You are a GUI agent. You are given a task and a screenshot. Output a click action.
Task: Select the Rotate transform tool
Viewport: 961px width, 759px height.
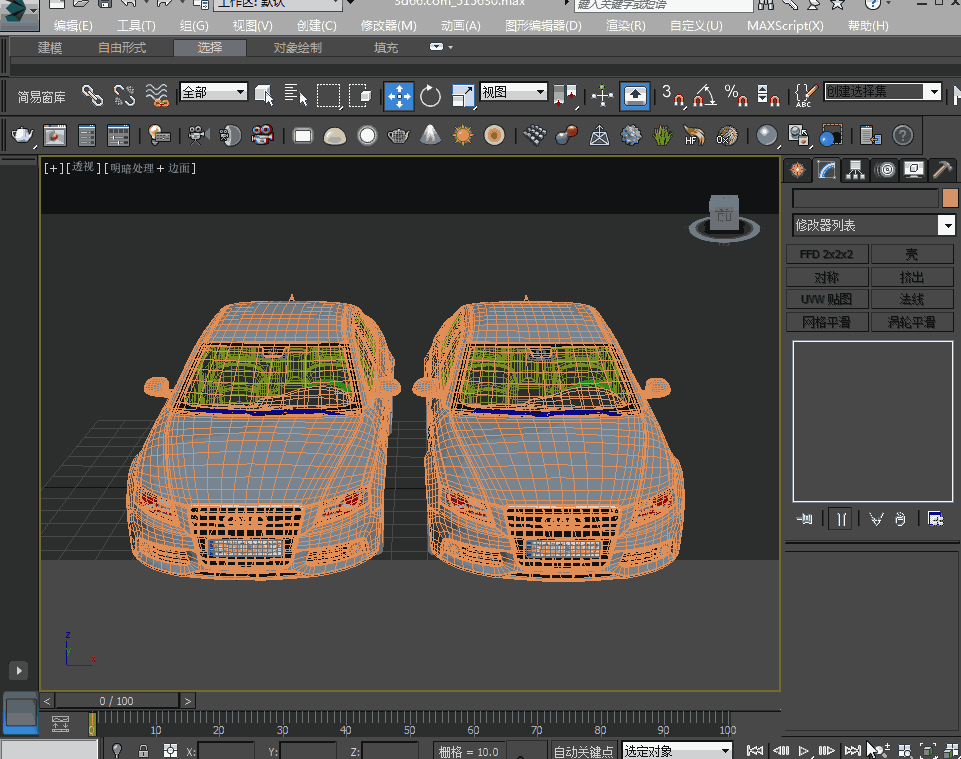coord(431,96)
